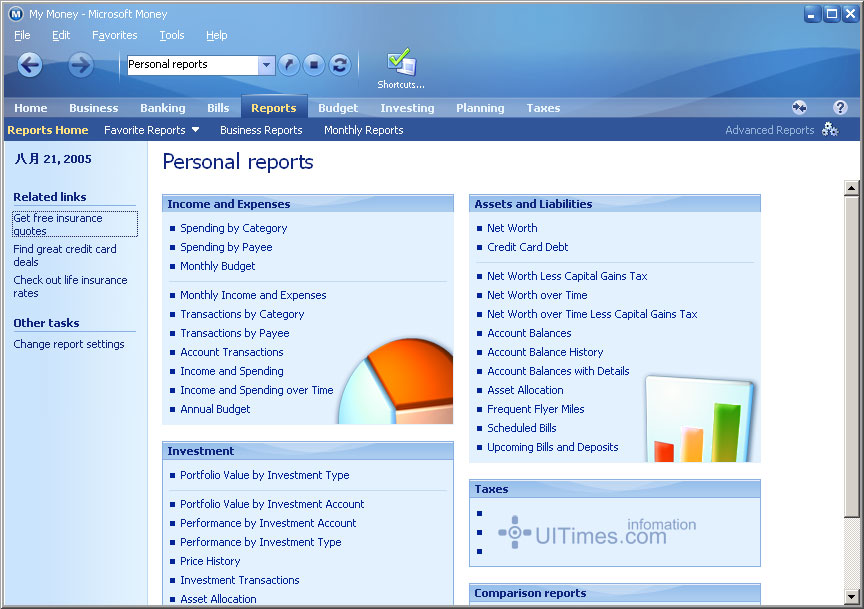Open the Favorites menu
Screen dimensions: 864x609
coord(115,35)
